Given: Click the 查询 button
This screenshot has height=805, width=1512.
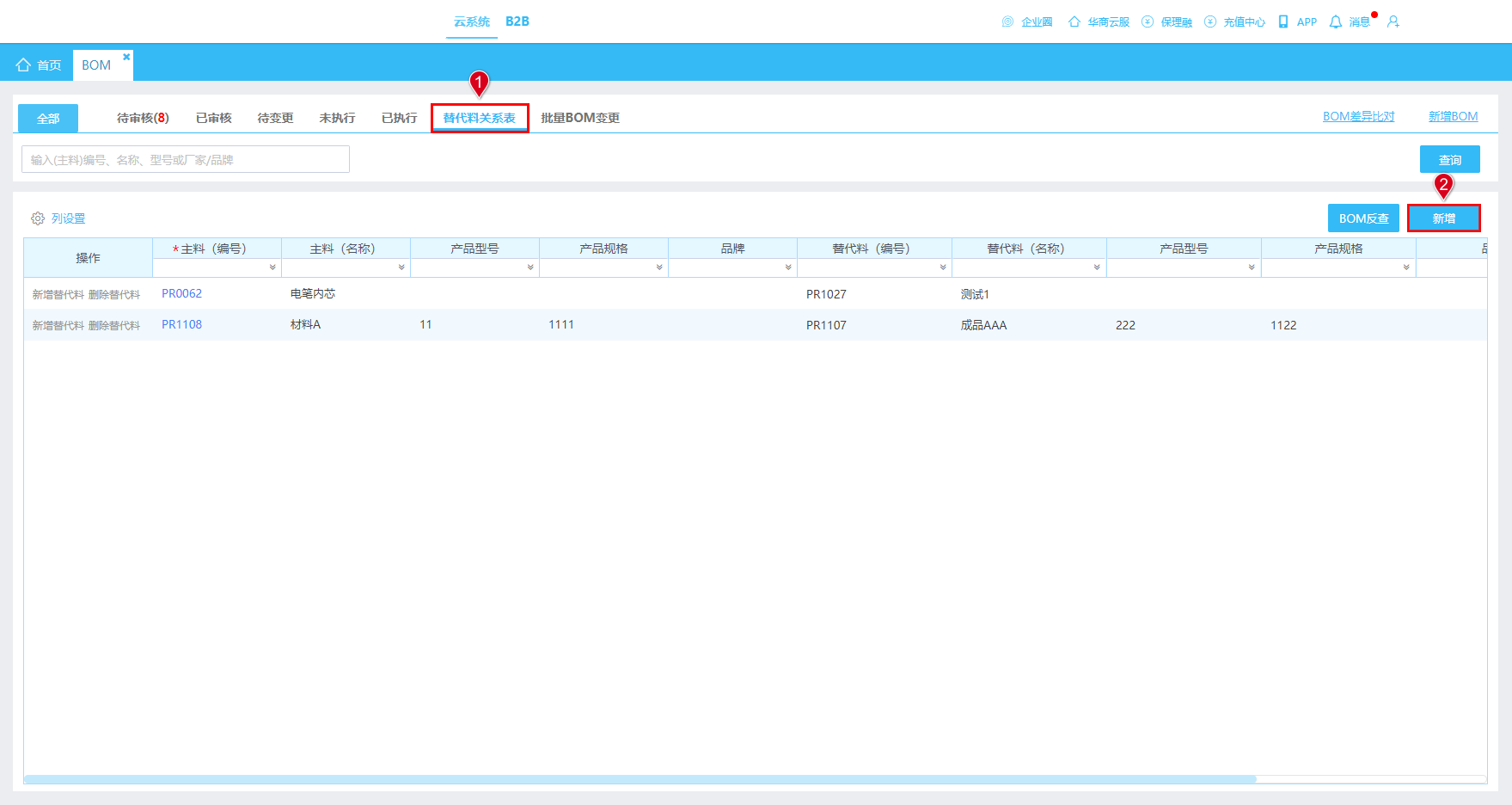Looking at the screenshot, I should click(1450, 159).
